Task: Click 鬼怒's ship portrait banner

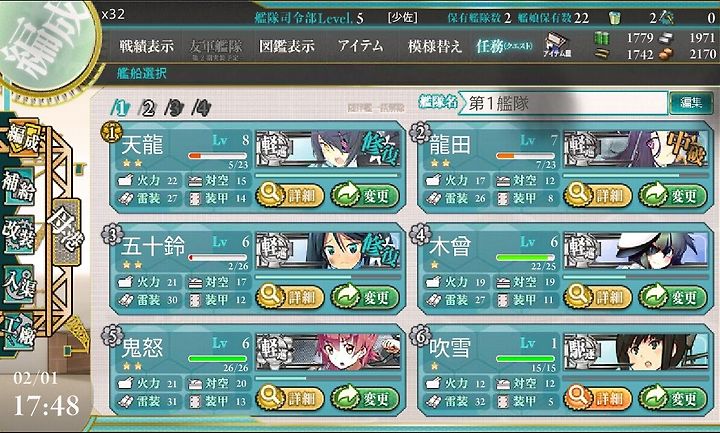Action: 328,351
